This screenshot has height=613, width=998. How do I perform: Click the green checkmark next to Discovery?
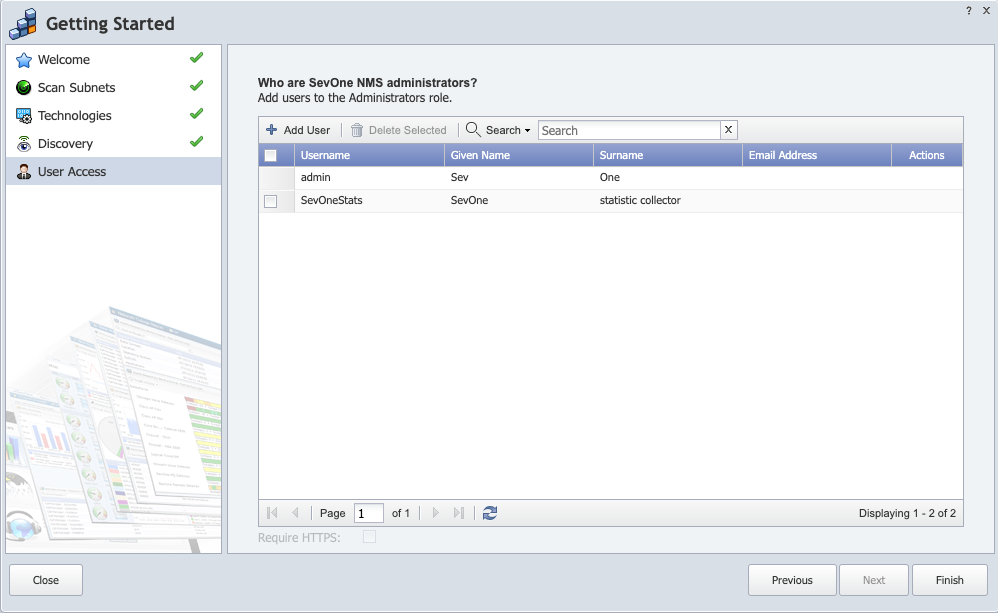(x=197, y=141)
